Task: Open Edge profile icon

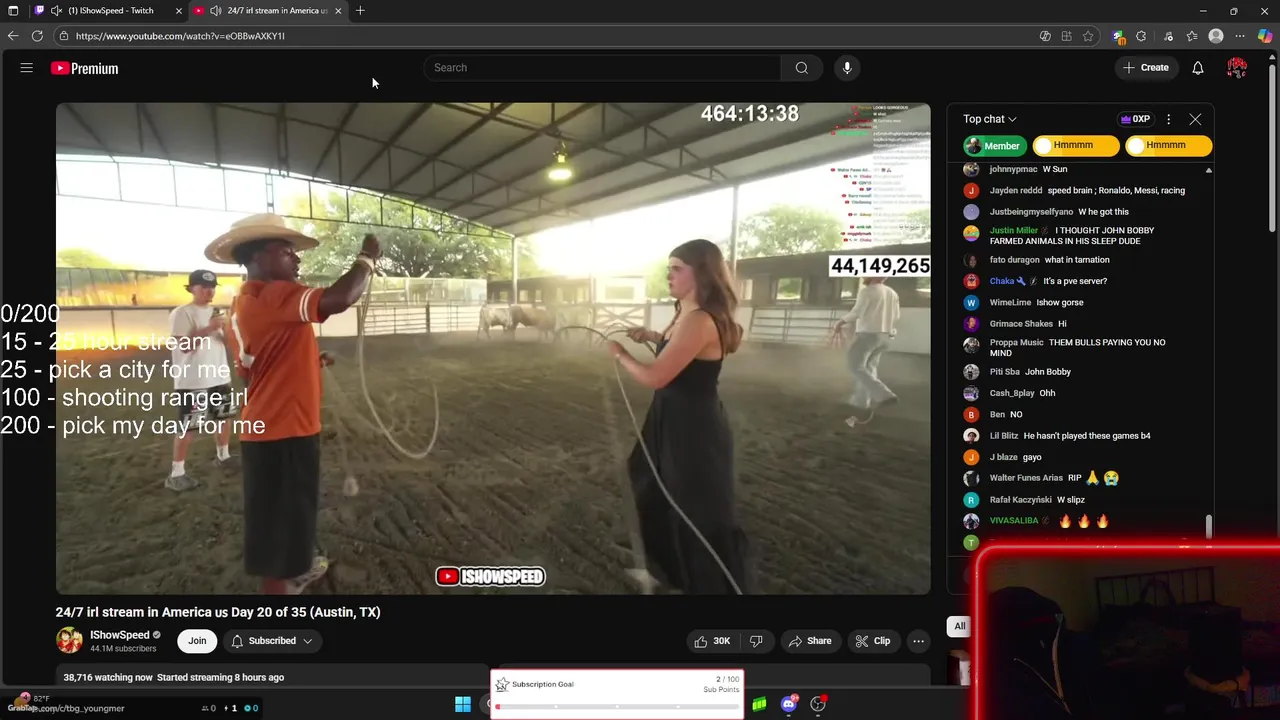Action: (1216, 36)
